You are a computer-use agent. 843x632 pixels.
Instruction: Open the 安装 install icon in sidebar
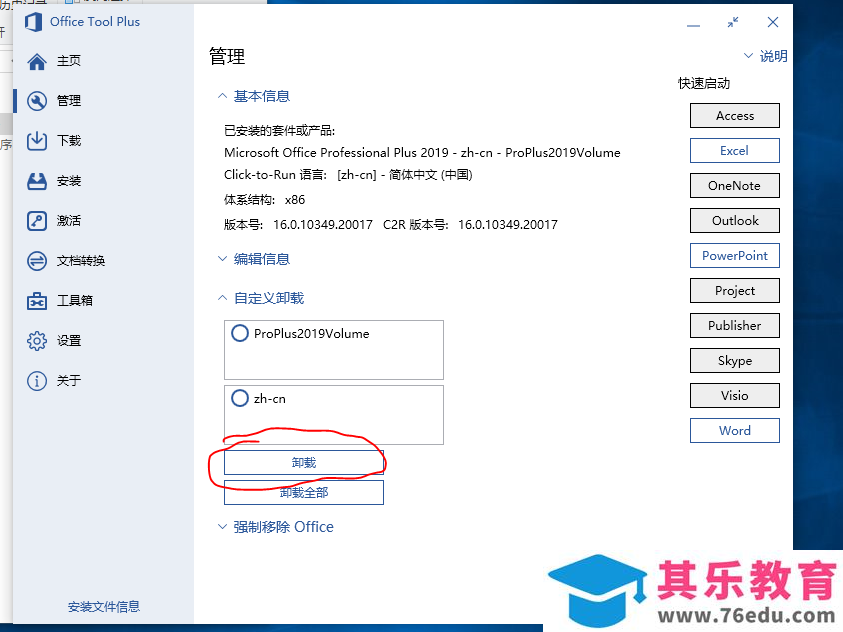click(x=37, y=181)
